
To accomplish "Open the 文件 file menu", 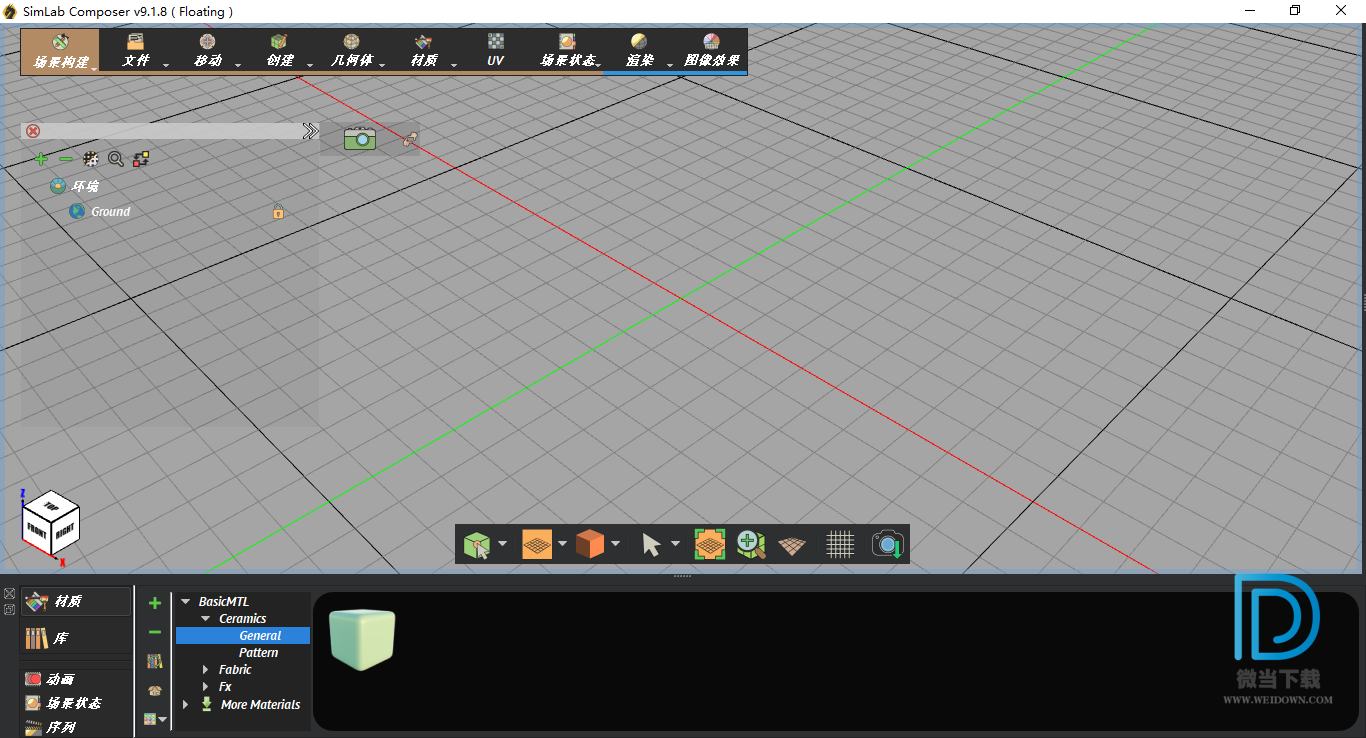I will point(136,51).
